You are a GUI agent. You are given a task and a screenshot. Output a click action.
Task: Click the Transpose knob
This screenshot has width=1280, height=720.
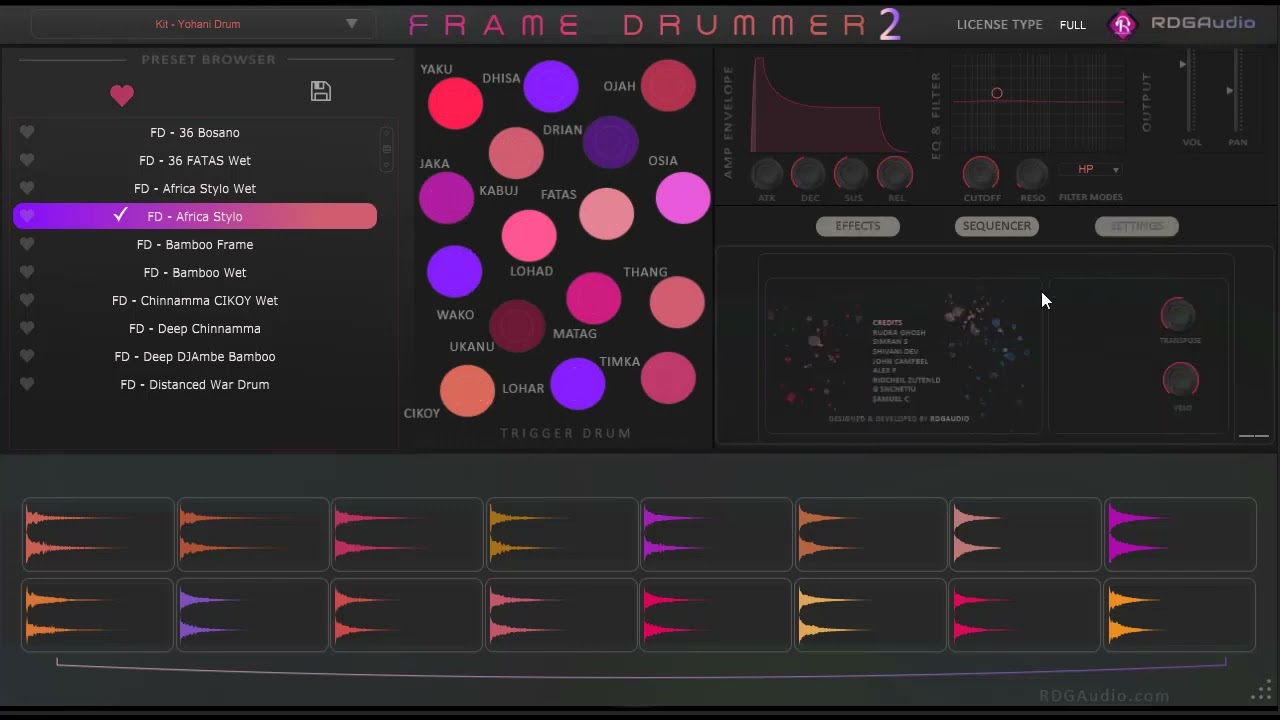coord(1179,315)
